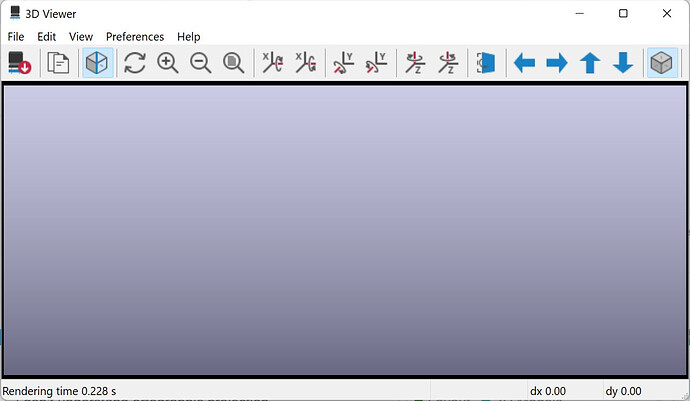This screenshot has width=690, height=401.
Task: Close the 3D Viewer window
Action: 667,14
